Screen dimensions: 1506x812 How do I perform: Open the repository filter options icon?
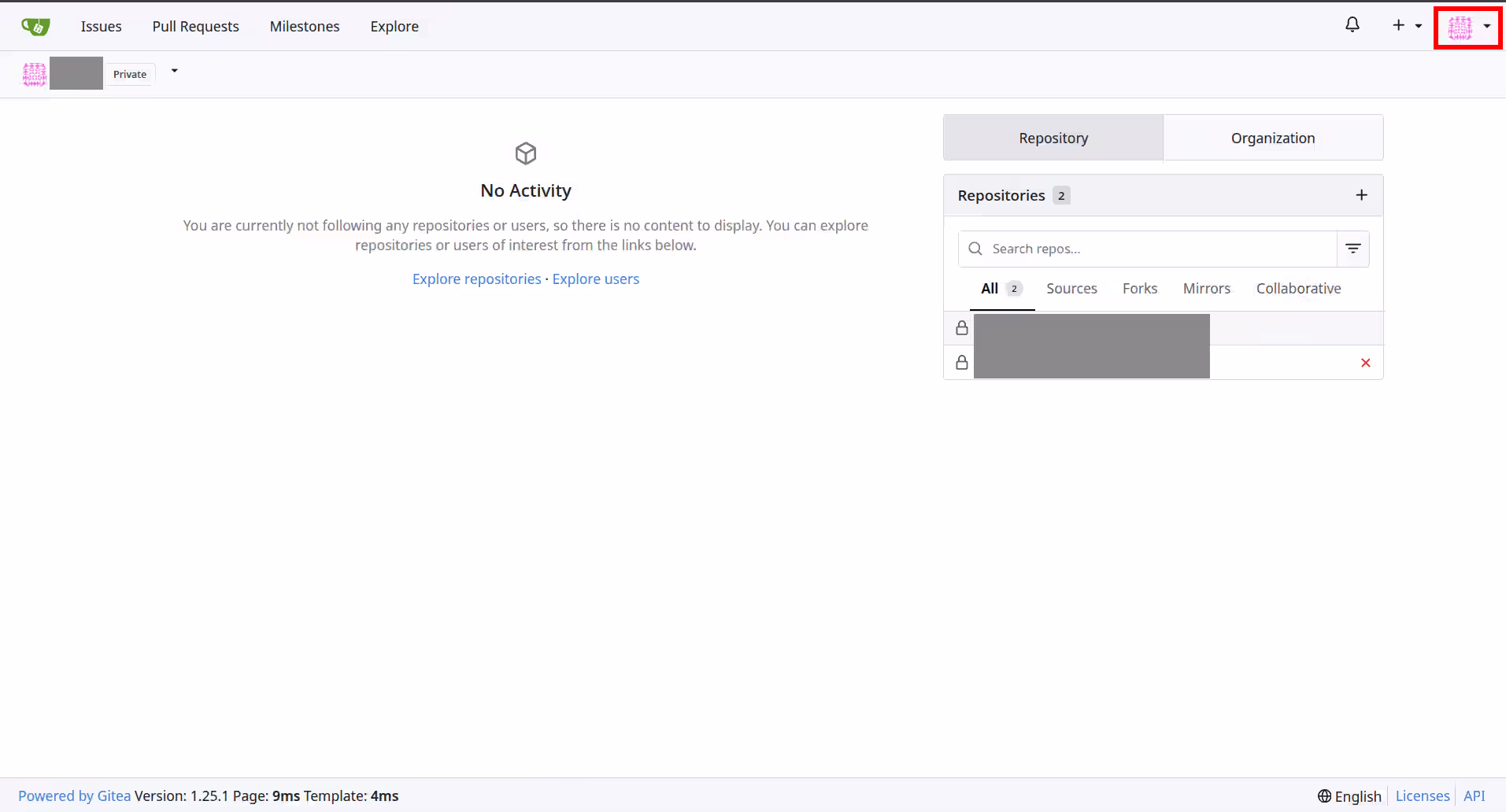pos(1352,249)
